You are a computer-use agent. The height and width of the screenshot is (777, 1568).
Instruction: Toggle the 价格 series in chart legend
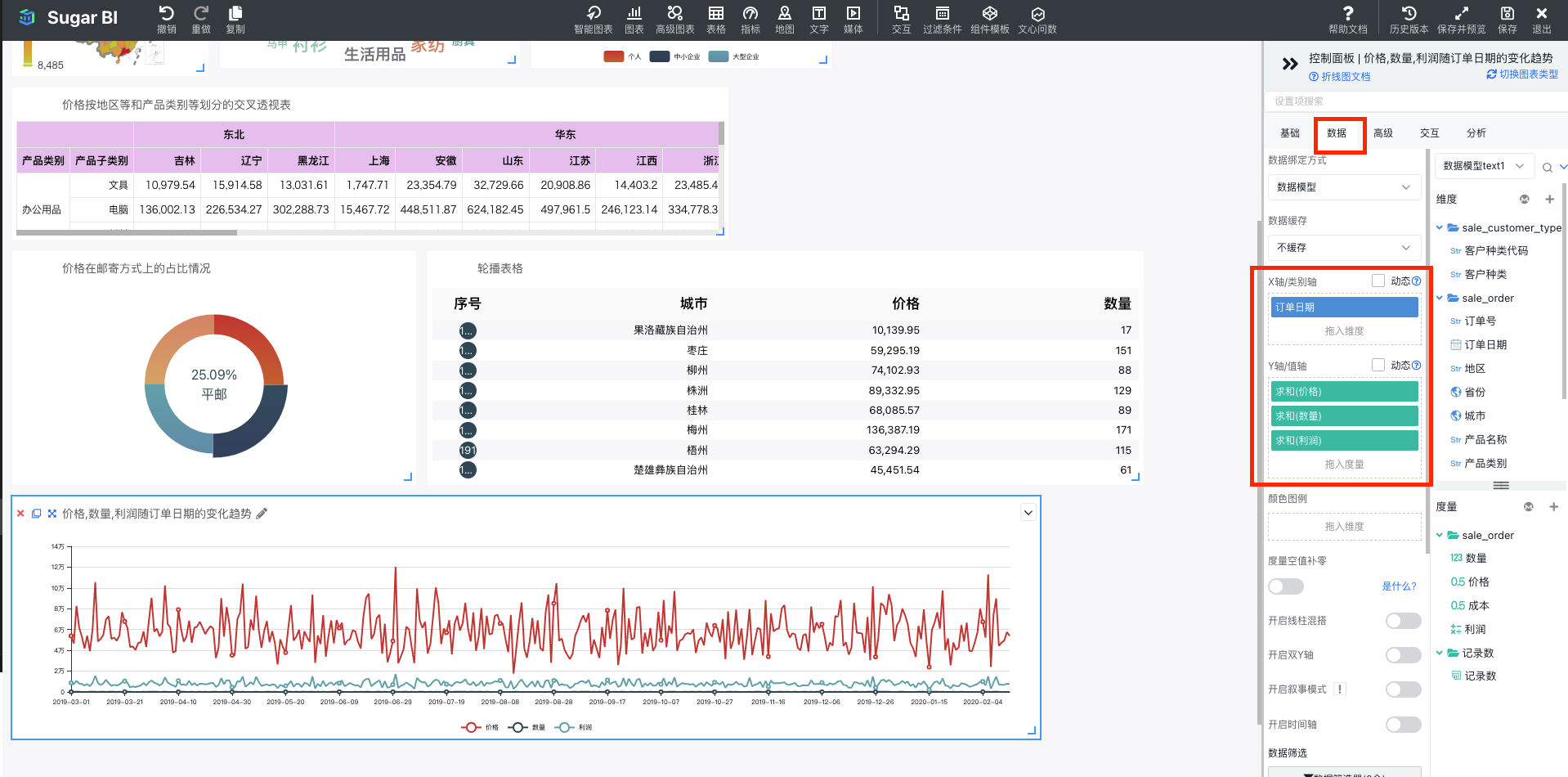(480, 727)
